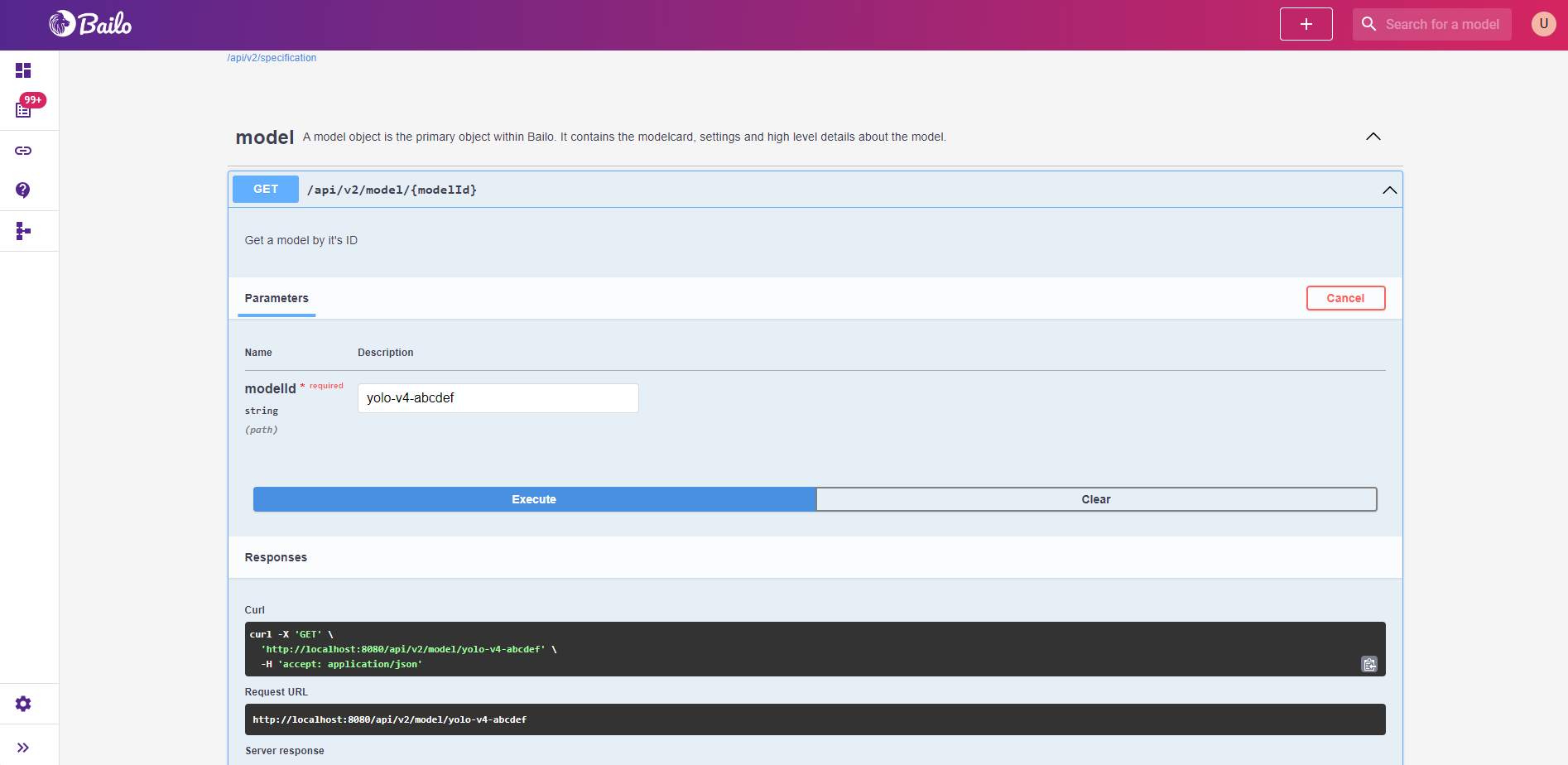
Task: Click the + button to add a model
Action: (1306, 24)
